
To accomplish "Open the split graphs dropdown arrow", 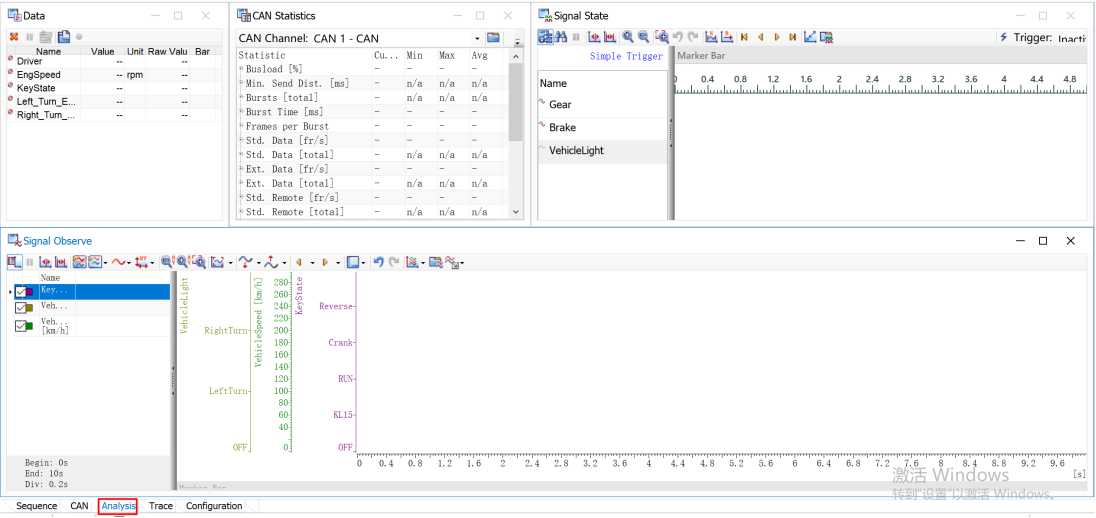I will point(105,263).
